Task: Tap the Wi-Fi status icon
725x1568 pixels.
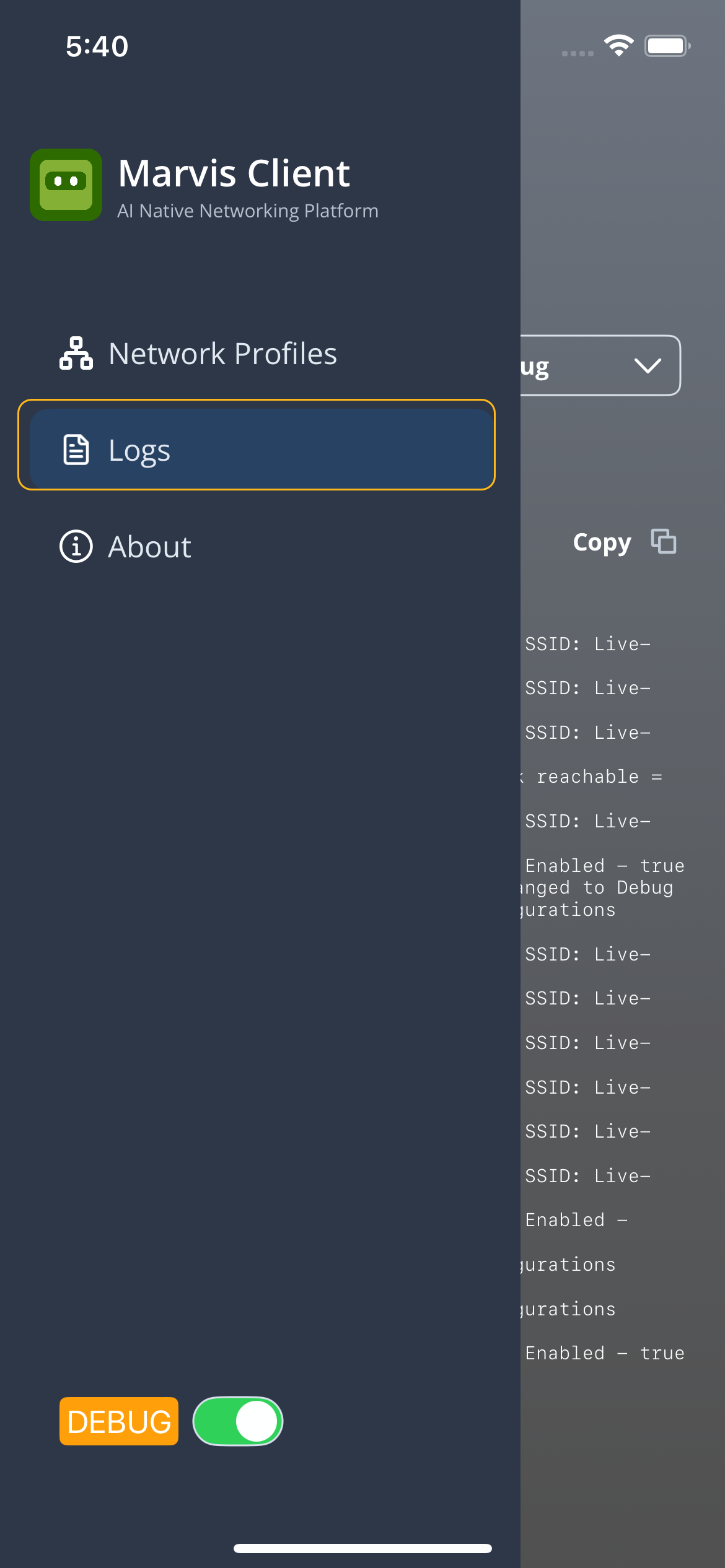Action: click(618, 46)
